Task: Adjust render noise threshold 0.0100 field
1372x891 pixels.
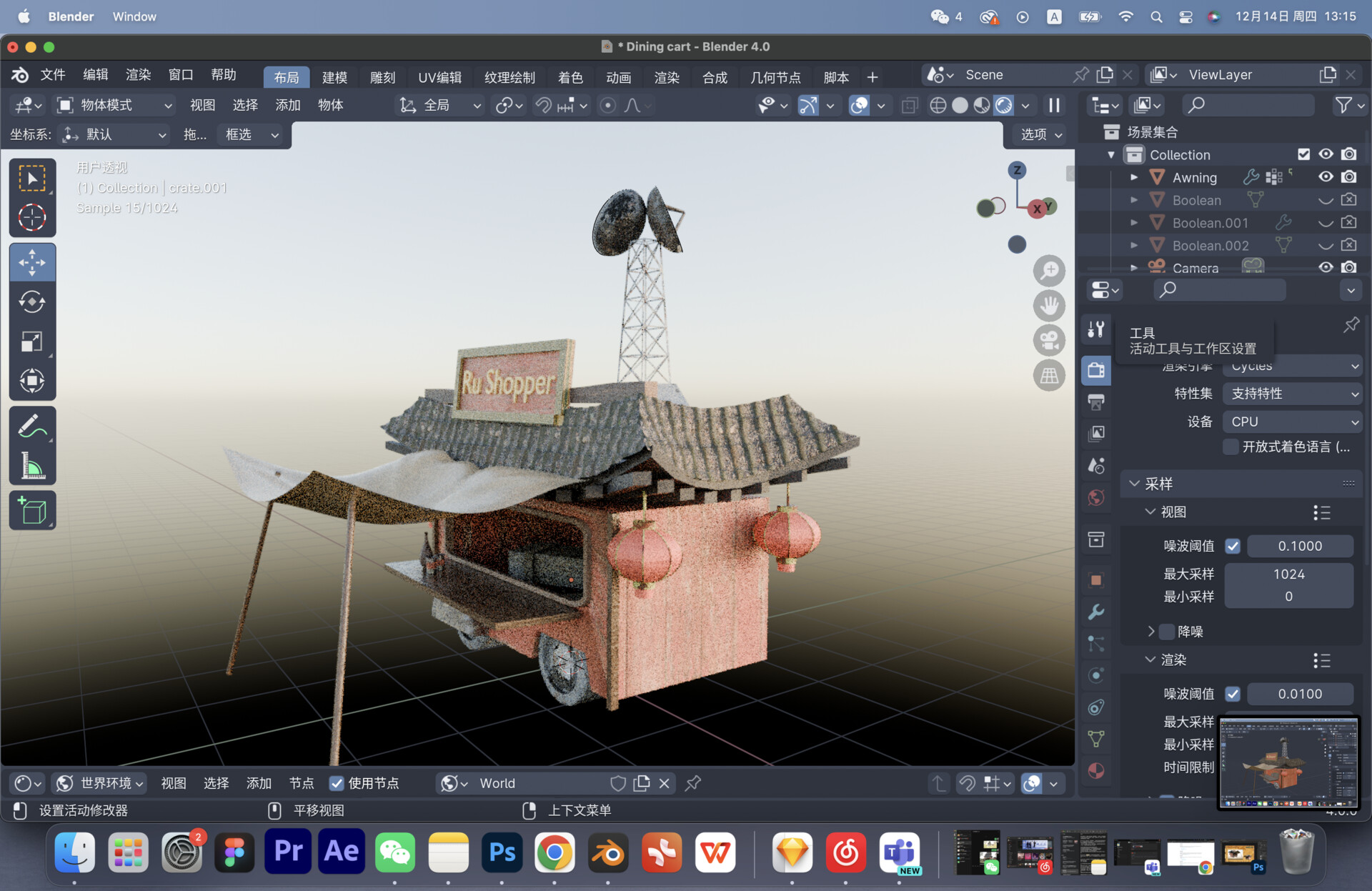Action: coord(1300,695)
